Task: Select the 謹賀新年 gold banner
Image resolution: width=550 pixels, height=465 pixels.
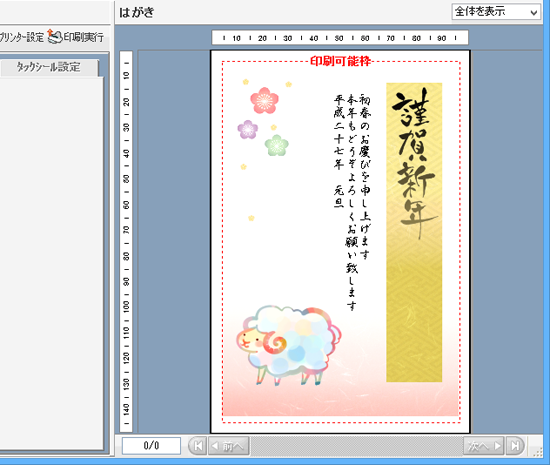Action: point(414,232)
